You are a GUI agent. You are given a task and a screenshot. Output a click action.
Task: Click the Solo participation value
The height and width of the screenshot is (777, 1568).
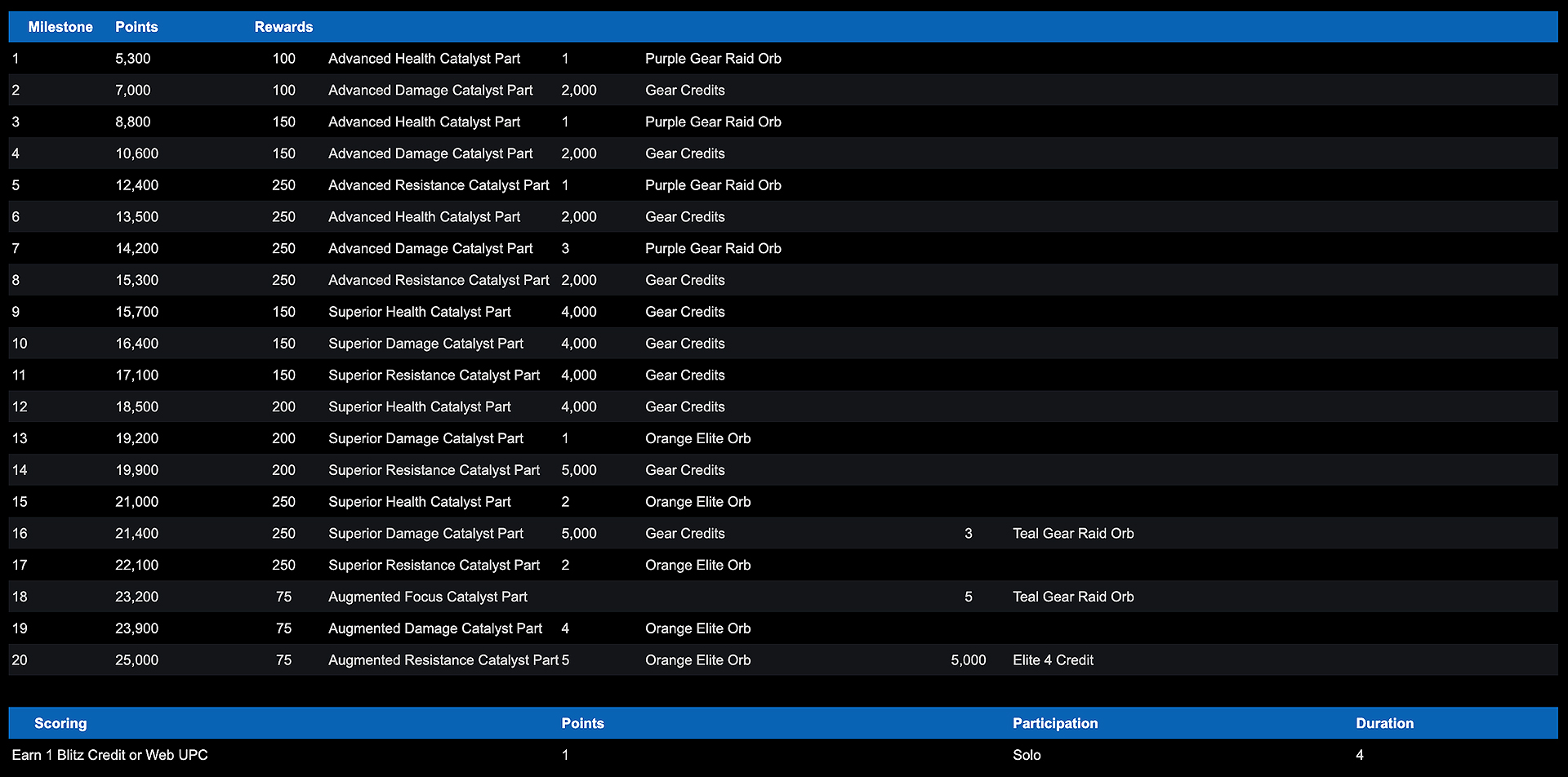tap(1027, 755)
